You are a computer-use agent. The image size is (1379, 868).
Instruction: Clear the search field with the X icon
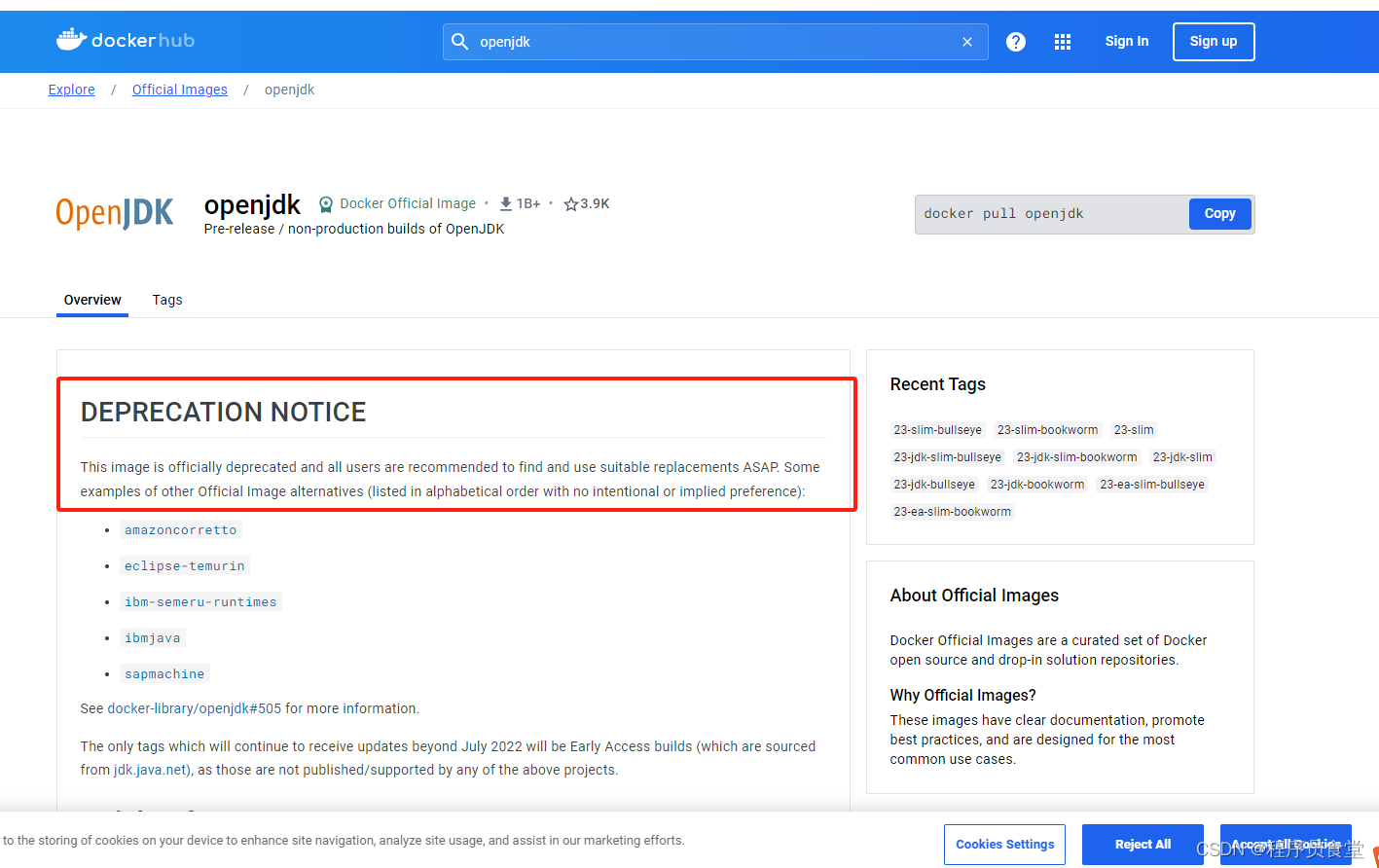tap(967, 42)
